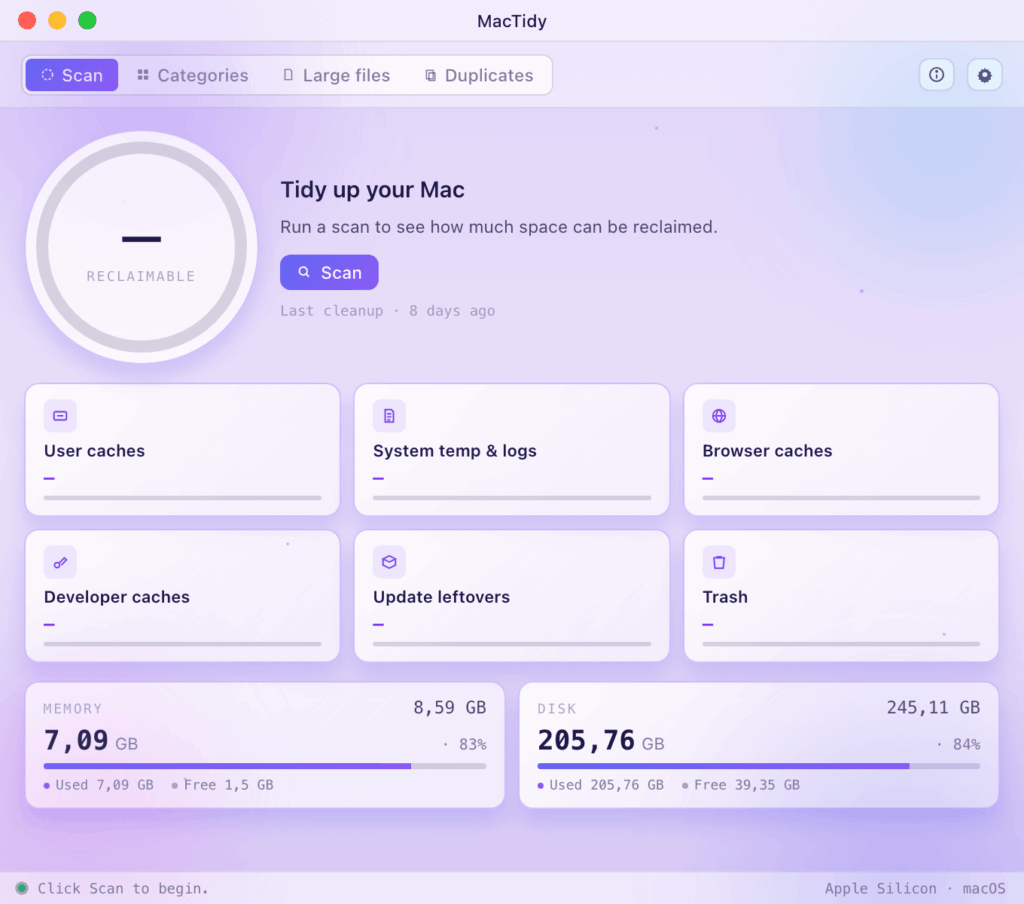This screenshot has height=904, width=1024.
Task: Open the Developer caches card title
Action: coord(116,597)
